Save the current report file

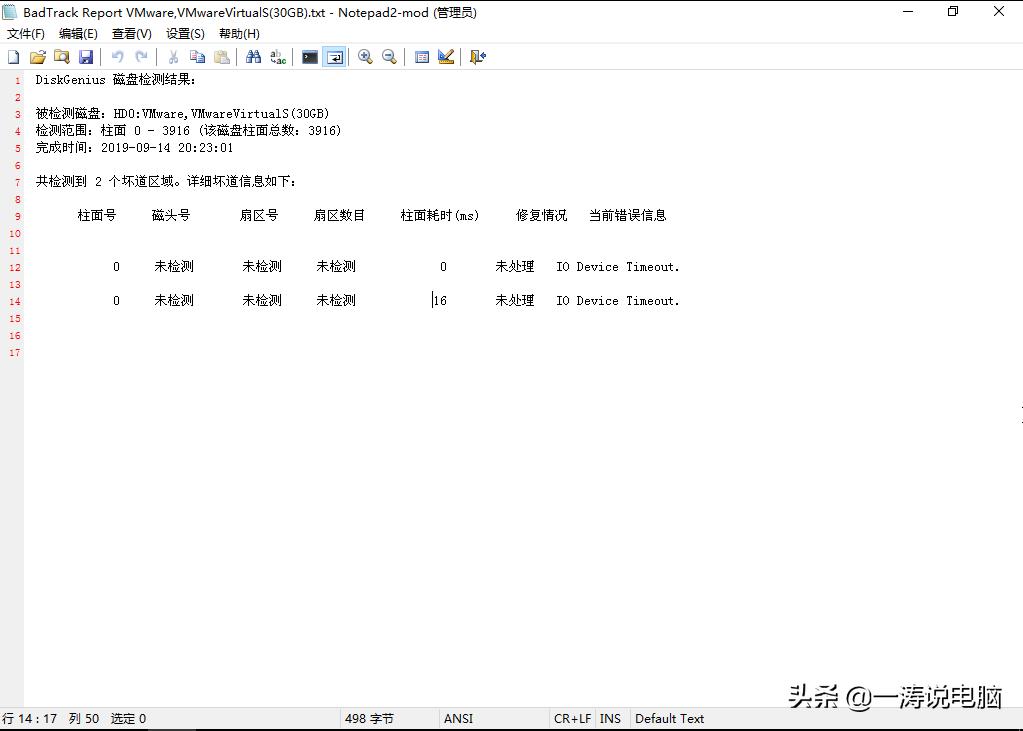pyautogui.click(x=86, y=57)
